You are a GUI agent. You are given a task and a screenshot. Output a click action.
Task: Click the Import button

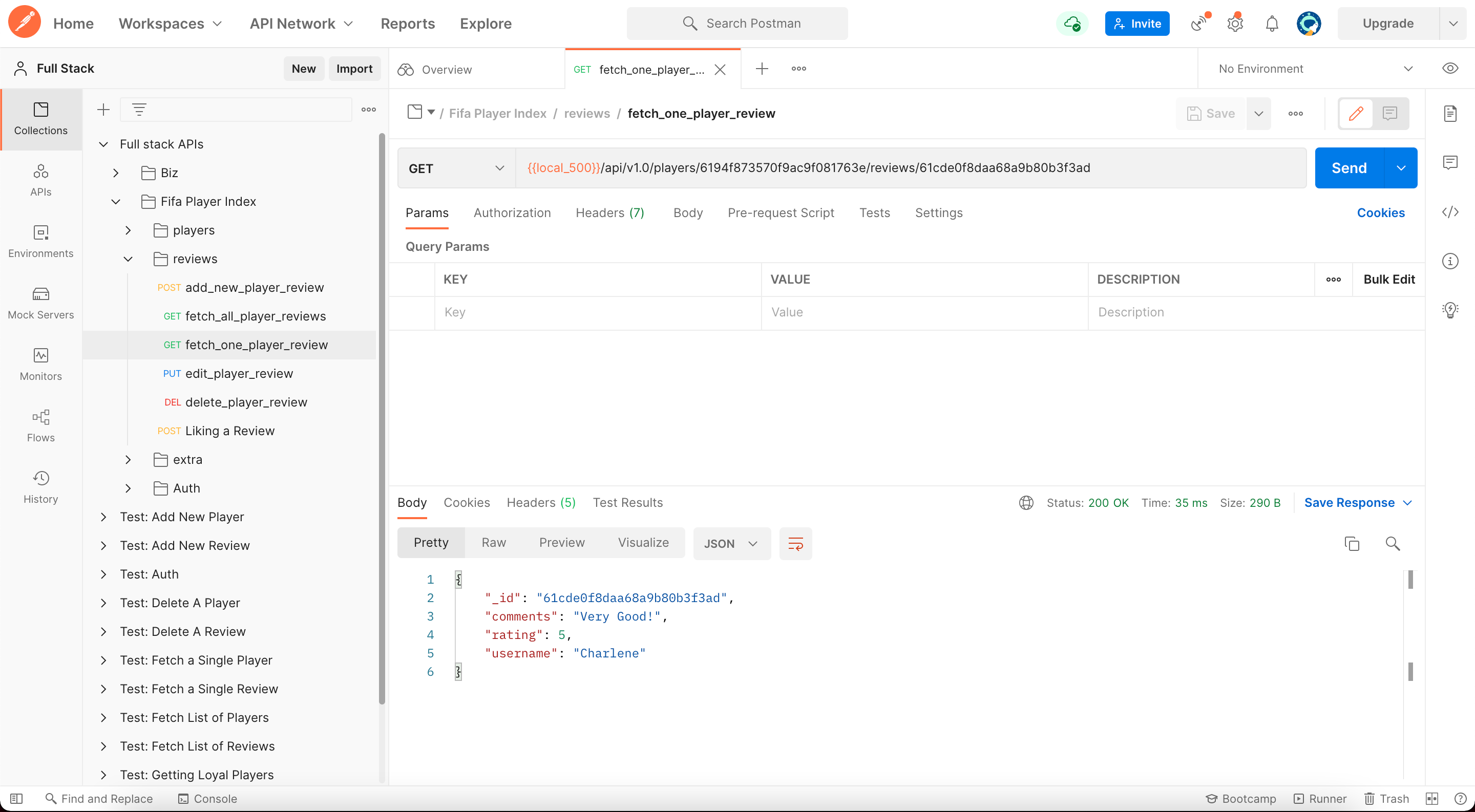354,69
